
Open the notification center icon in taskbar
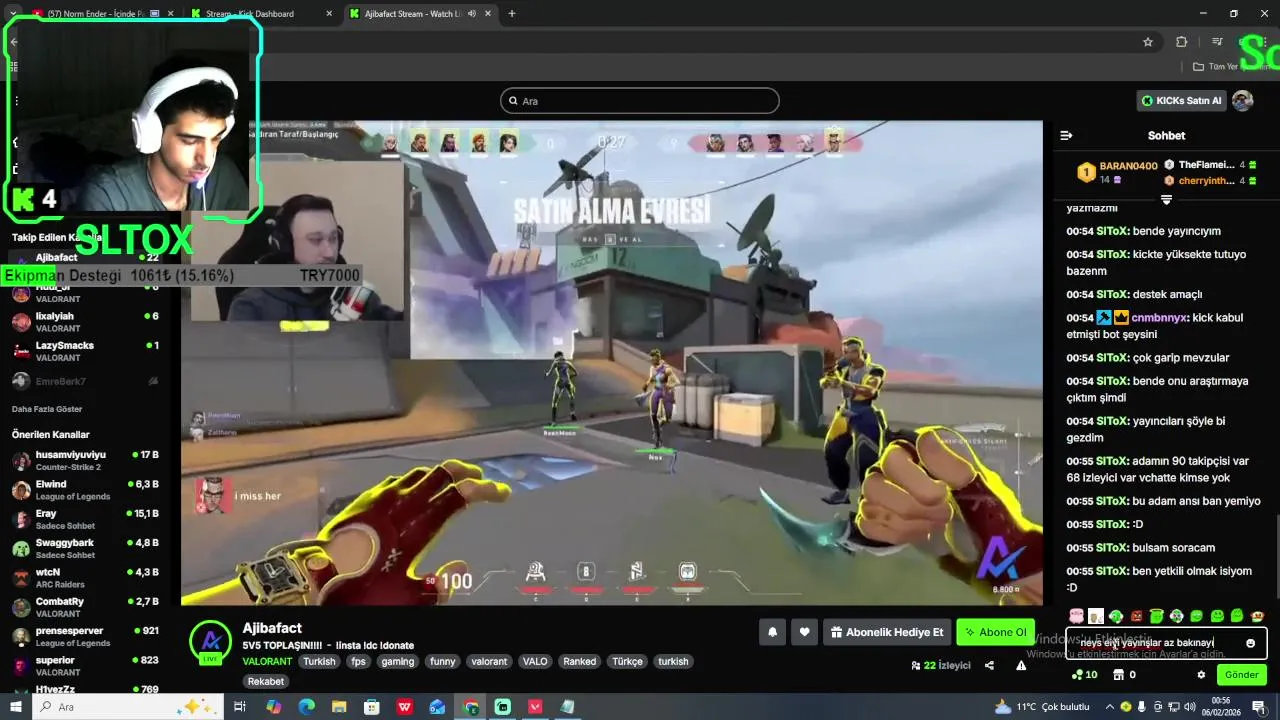click(1259, 707)
